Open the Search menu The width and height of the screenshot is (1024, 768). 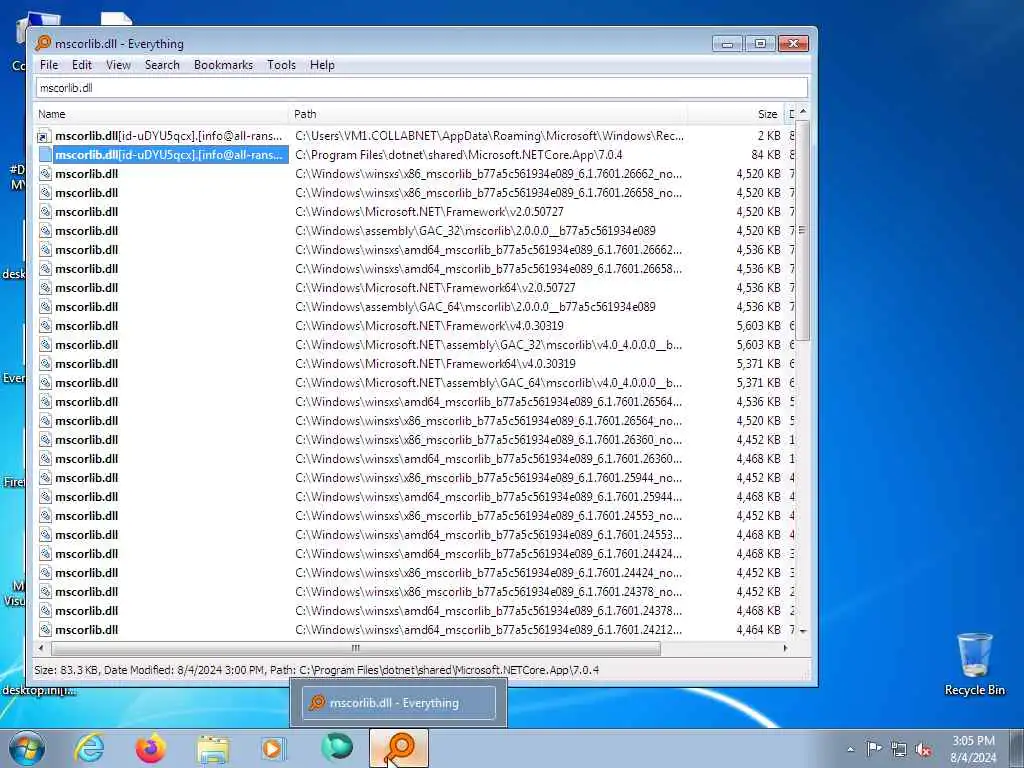pos(162,65)
